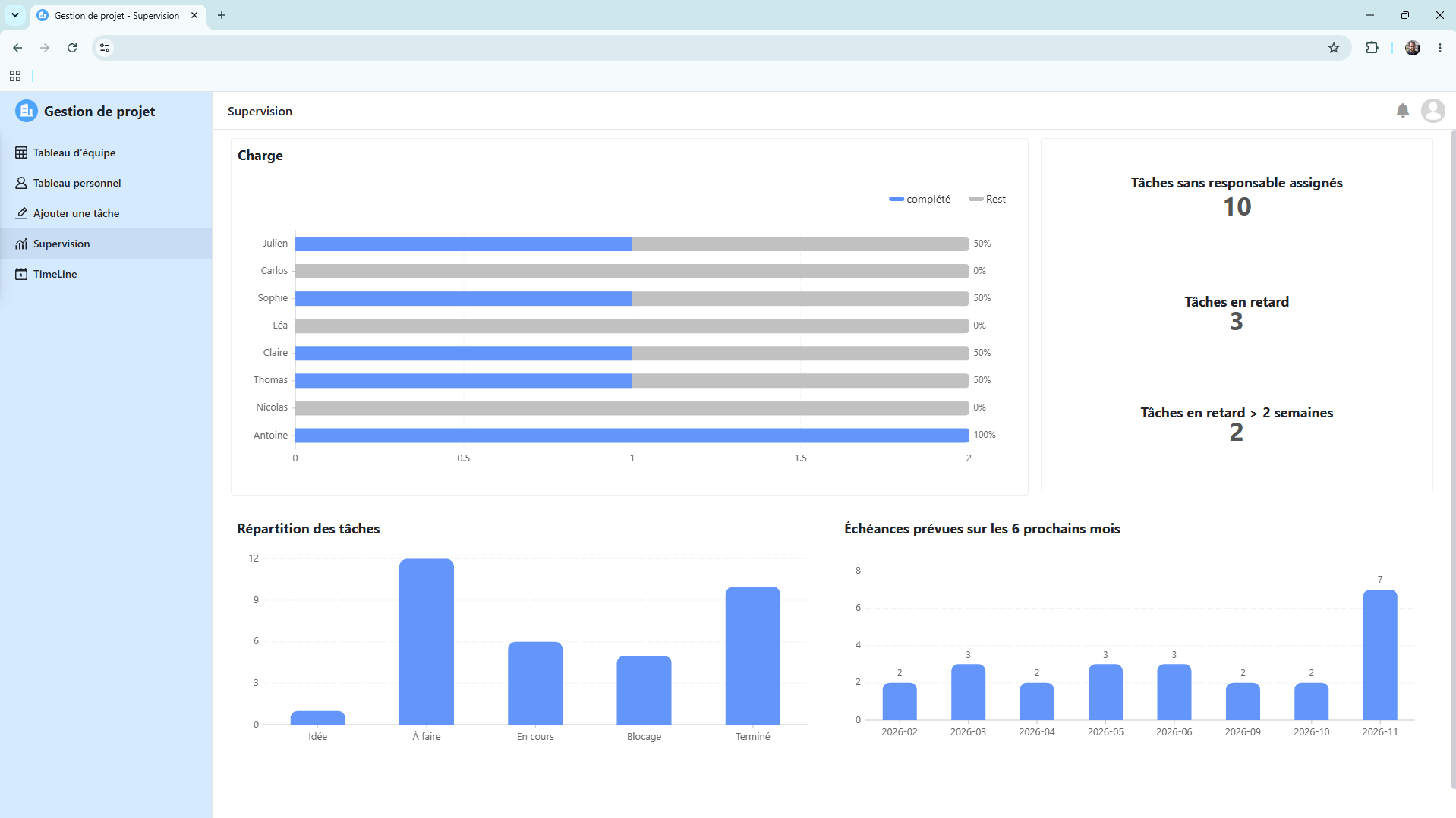Click the person icon beside Tableau personnel
Image resolution: width=1456 pixels, height=818 pixels.
(21, 183)
